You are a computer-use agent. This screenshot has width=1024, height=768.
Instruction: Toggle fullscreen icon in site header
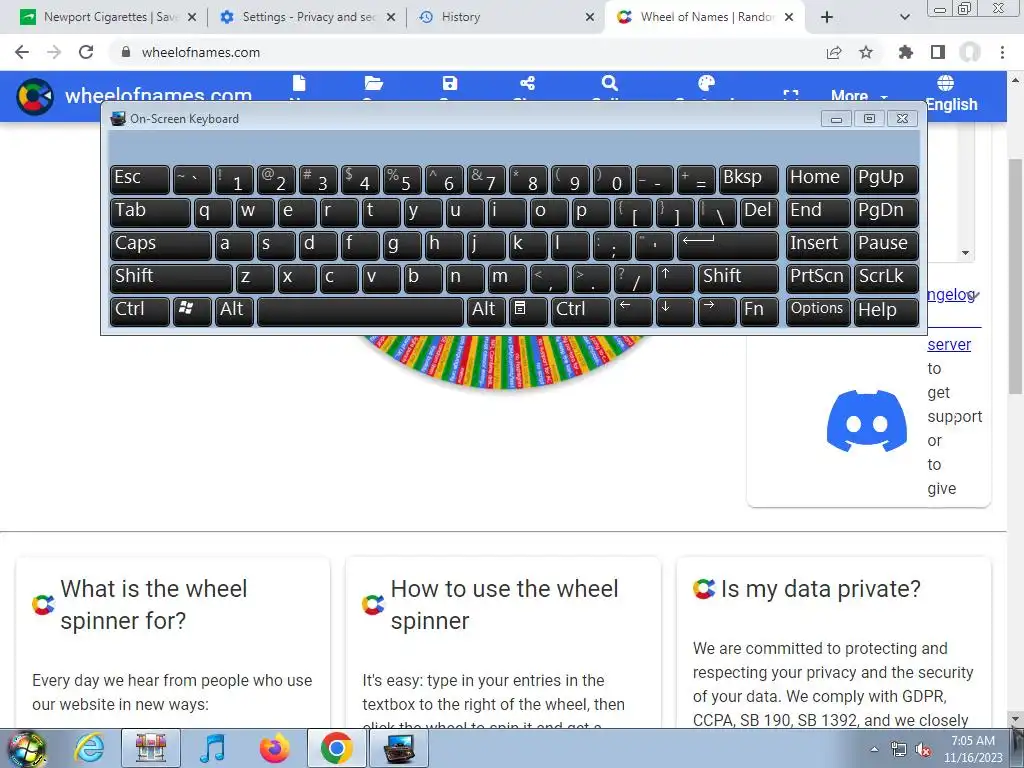791,96
